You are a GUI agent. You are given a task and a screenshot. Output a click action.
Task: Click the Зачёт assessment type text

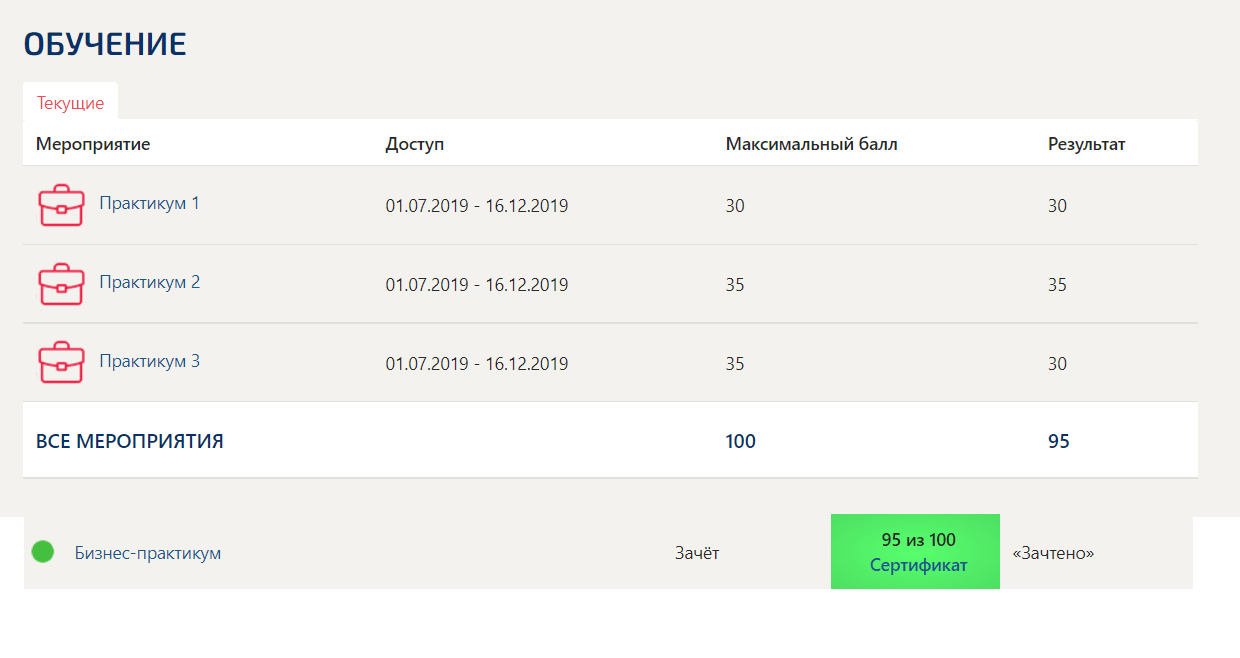[x=697, y=553]
